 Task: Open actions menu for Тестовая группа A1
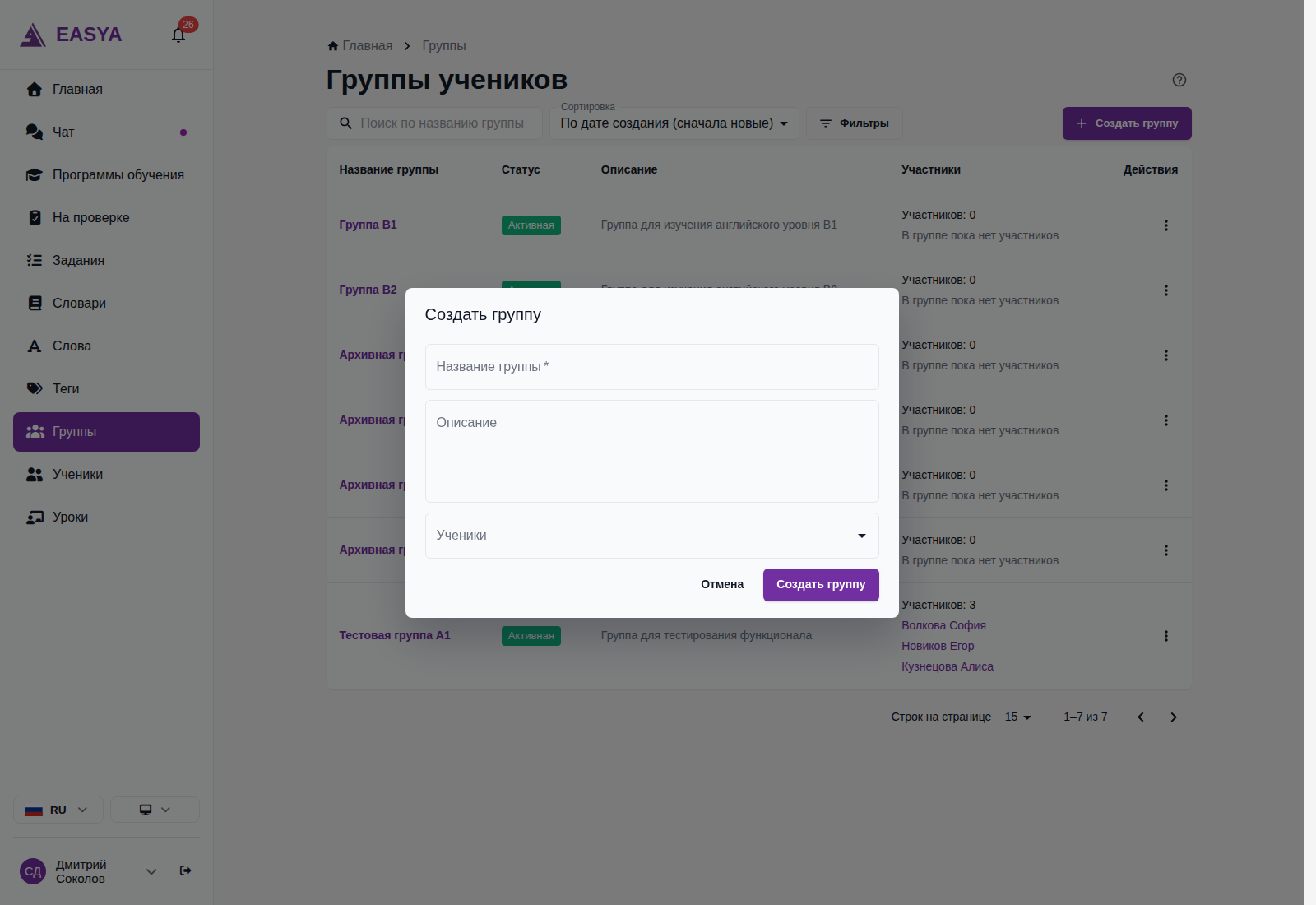(x=1165, y=636)
